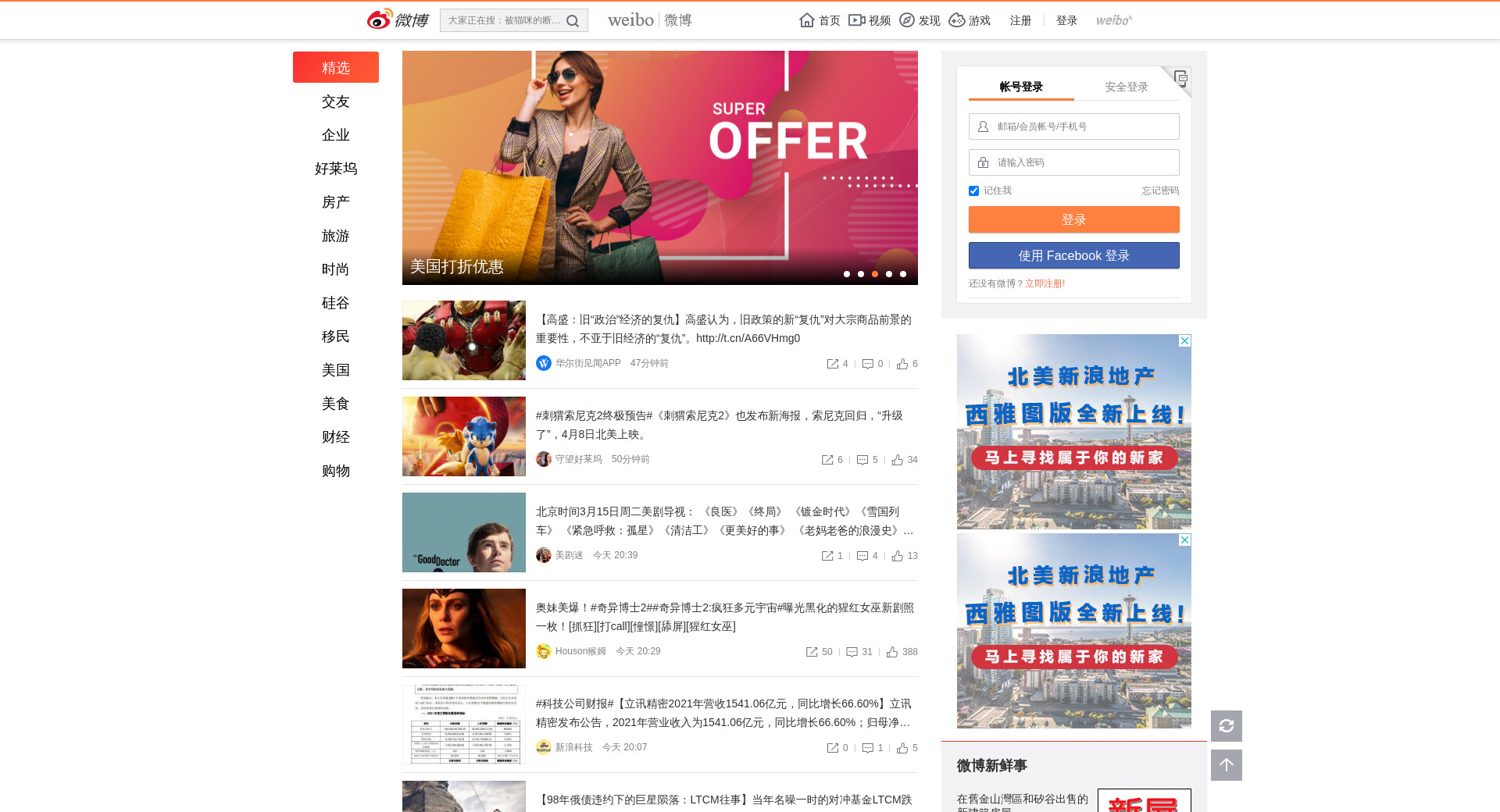The image size is (1500, 812).
Task: Like the 美剧导视 post
Action: coord(898,556)
